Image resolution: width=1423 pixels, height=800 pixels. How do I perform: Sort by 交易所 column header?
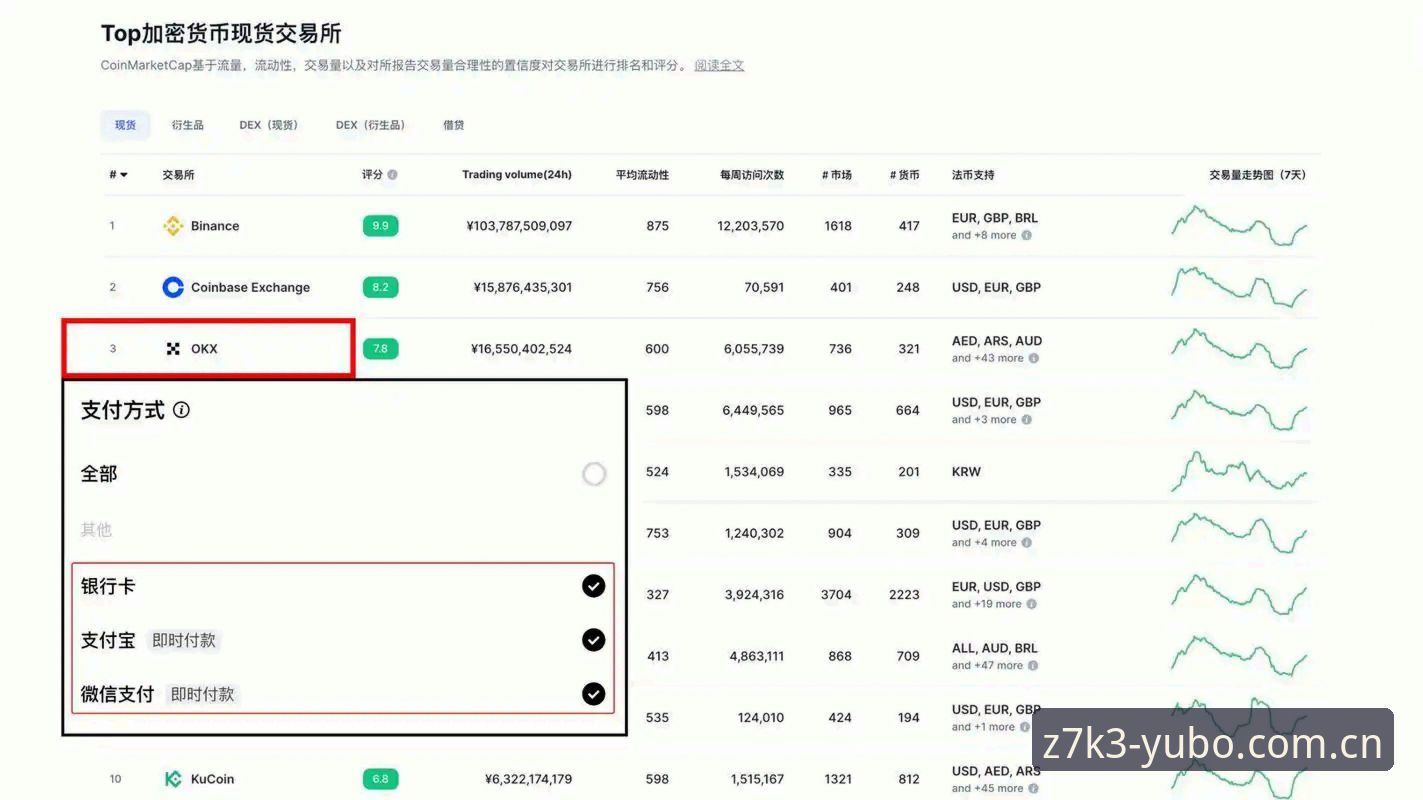(178, 175)
